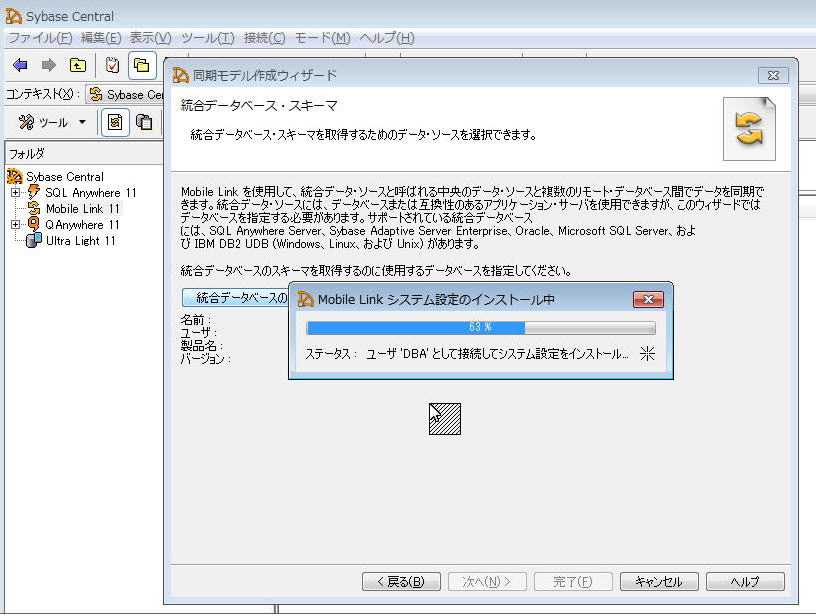This screenshot has width=816, height=616.
Task: Click the sync document icon in wizard header
Action: 749,129
